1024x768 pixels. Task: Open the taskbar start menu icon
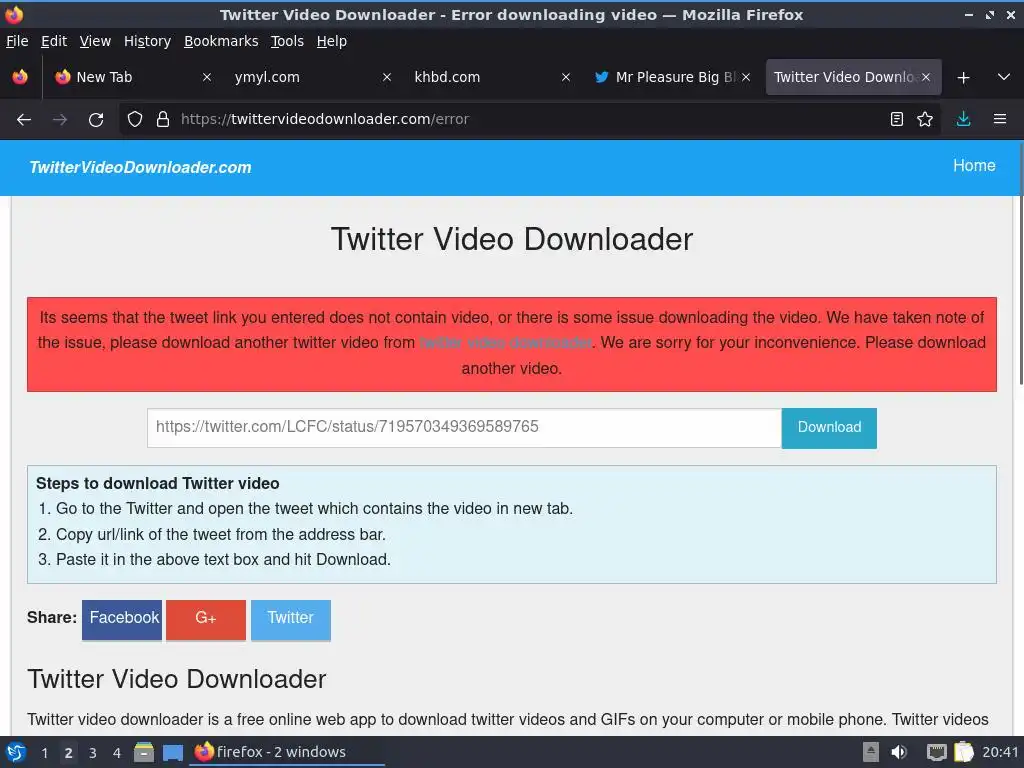[x=16, y=752]
